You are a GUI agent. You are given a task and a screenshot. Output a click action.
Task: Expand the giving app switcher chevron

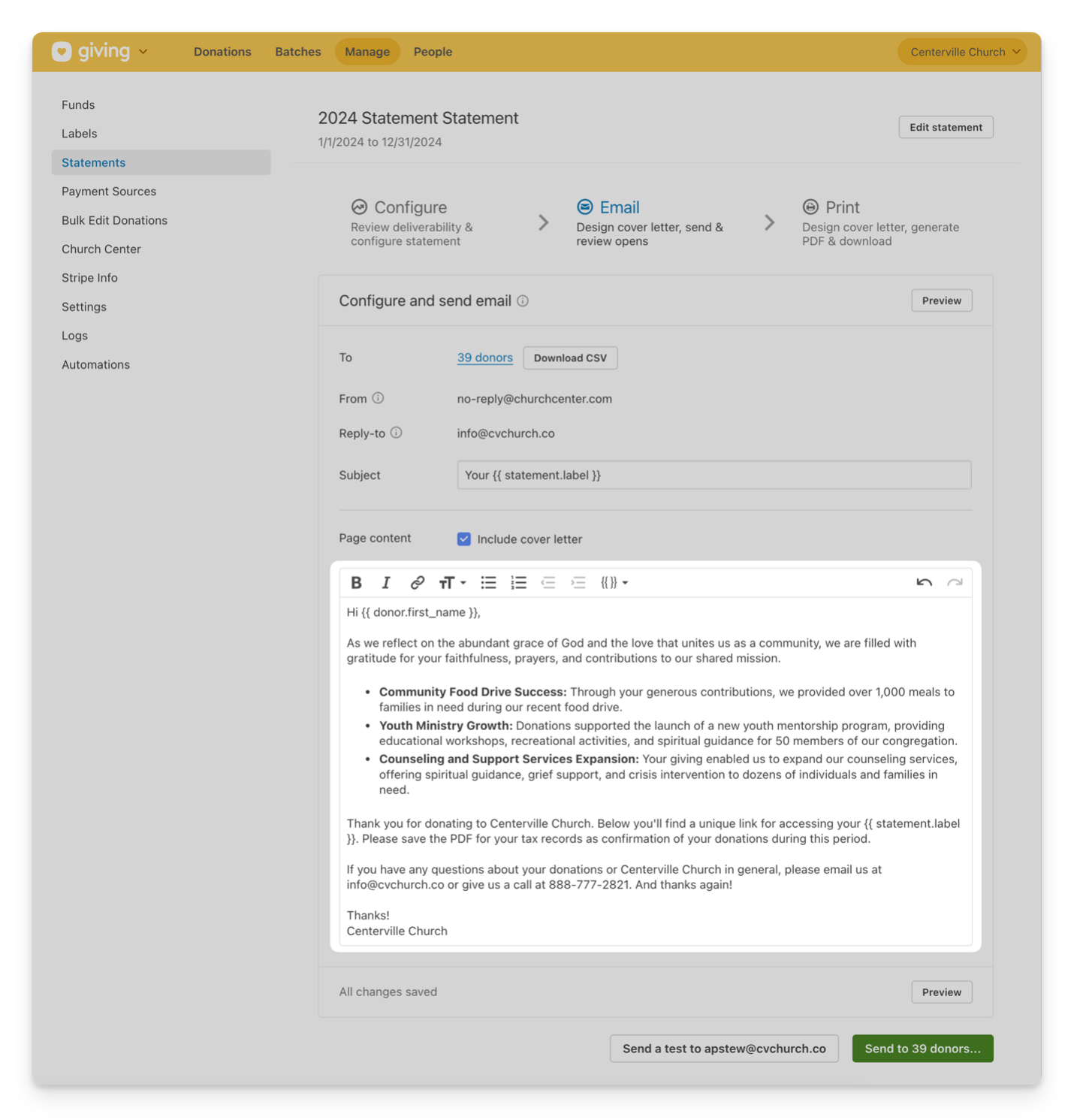tap(143, 51)
